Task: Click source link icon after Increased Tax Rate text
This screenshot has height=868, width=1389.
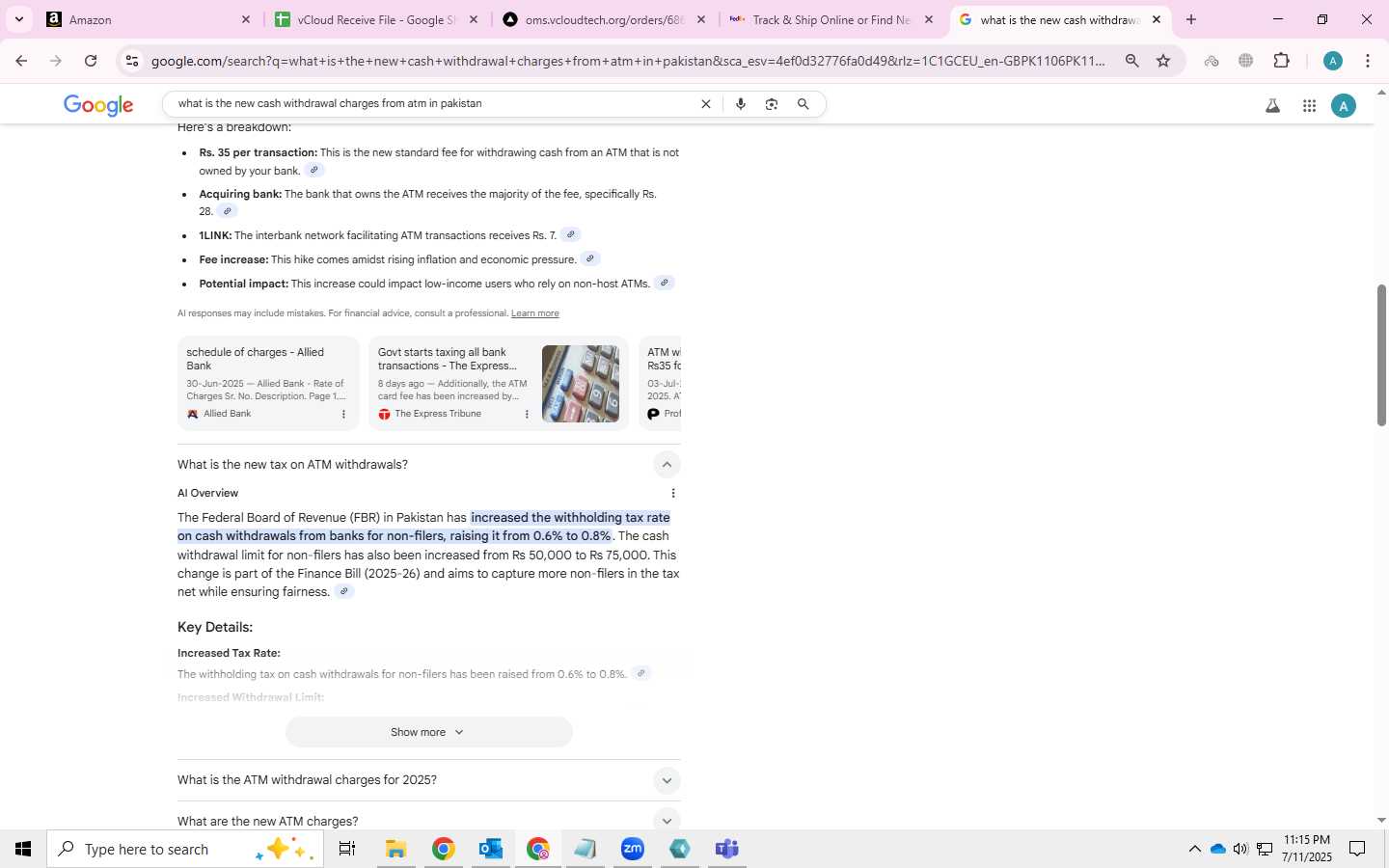Action: [x=640, y=673]
